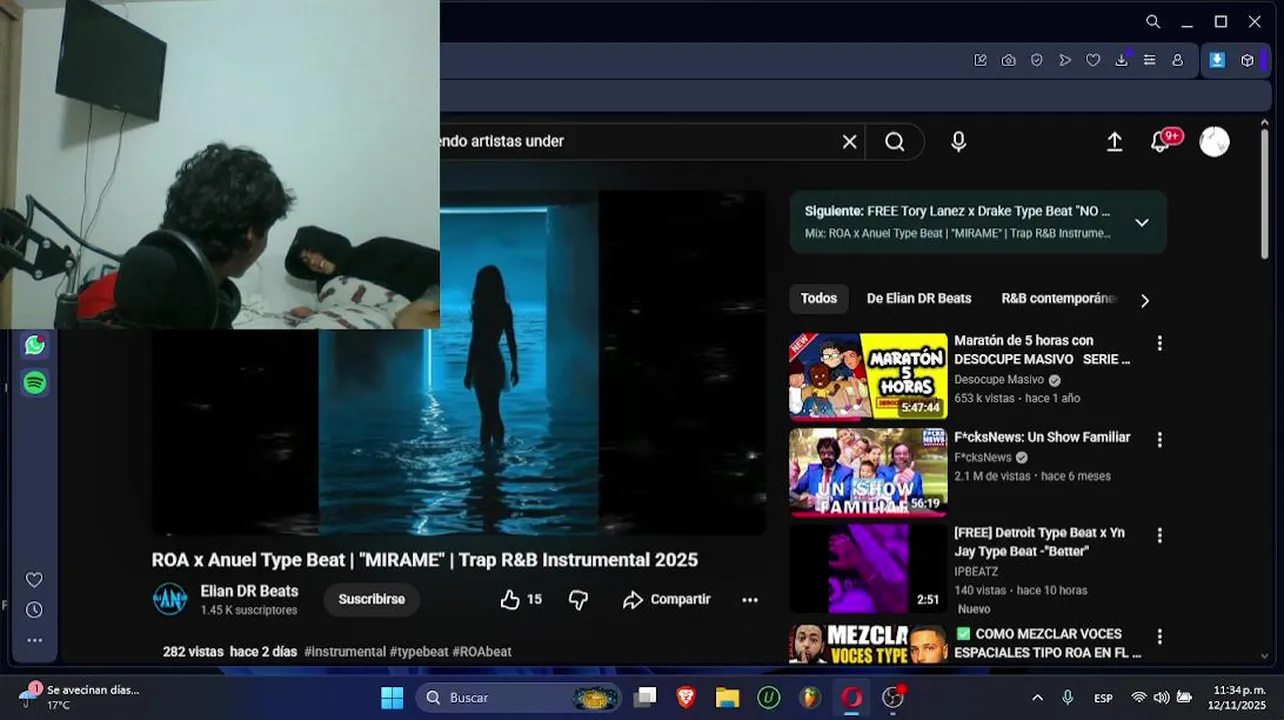This screenshot has height=720, width=1284.
Task: Select the De Elian DR Beats chip
Action: click(x=919, y=298)
